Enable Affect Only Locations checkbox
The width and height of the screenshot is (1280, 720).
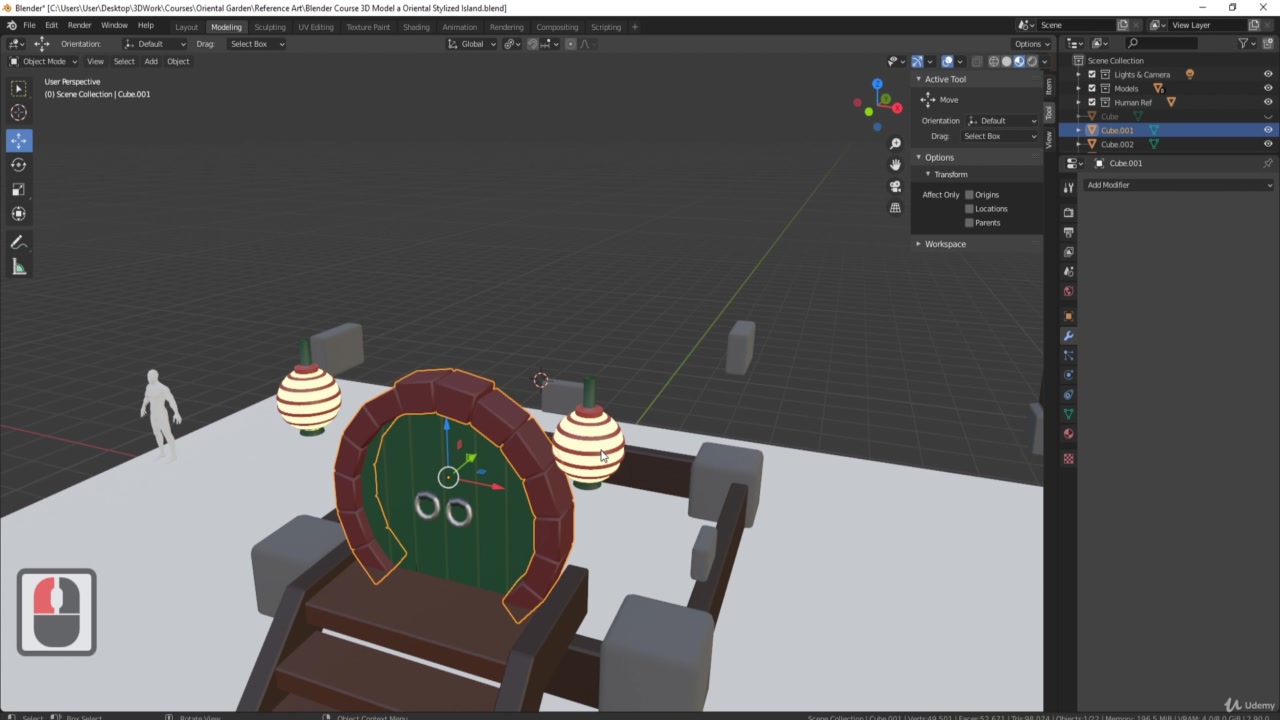tap(969, 209)
